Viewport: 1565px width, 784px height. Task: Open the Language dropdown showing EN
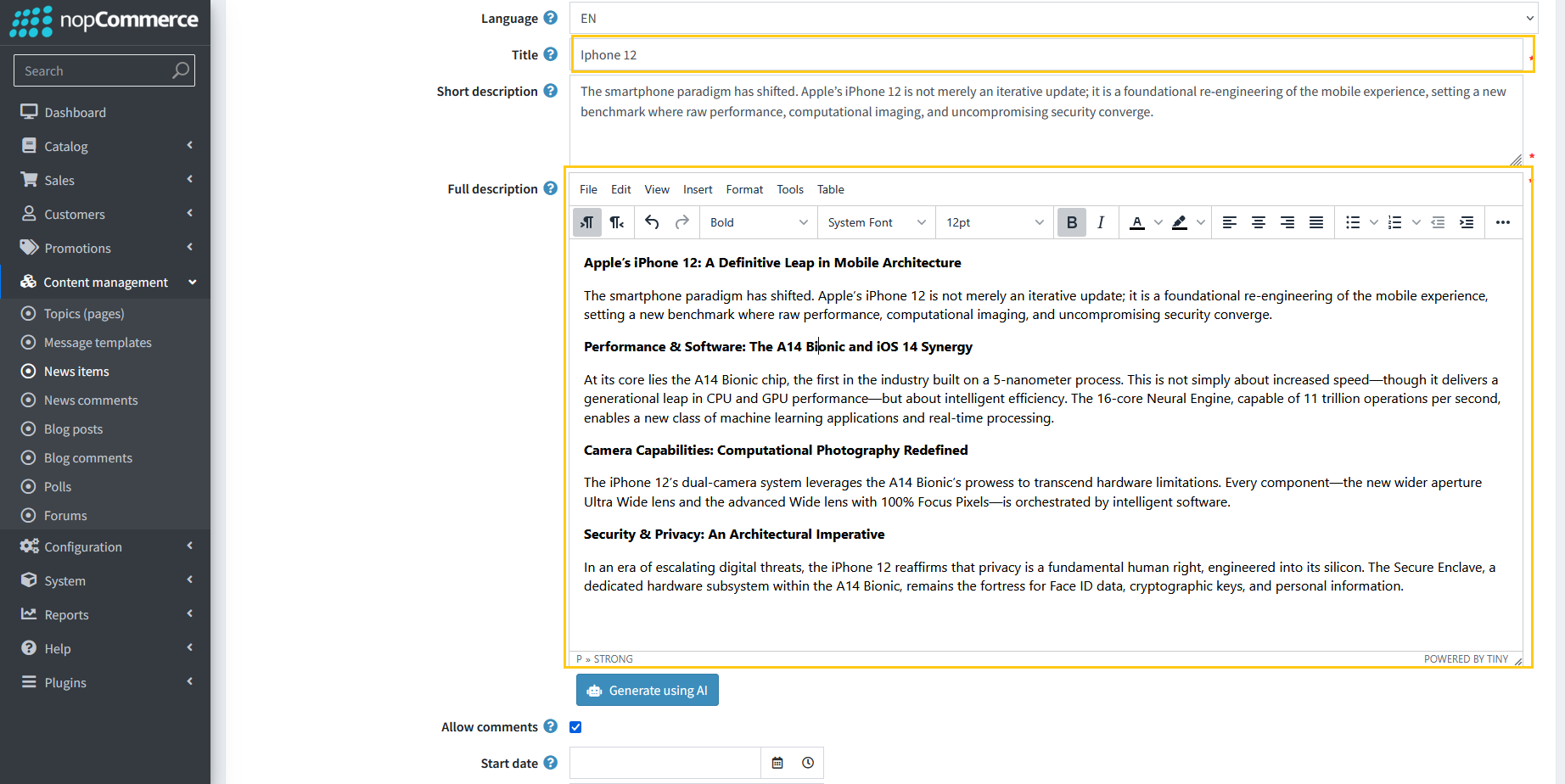coord(1052,18)
